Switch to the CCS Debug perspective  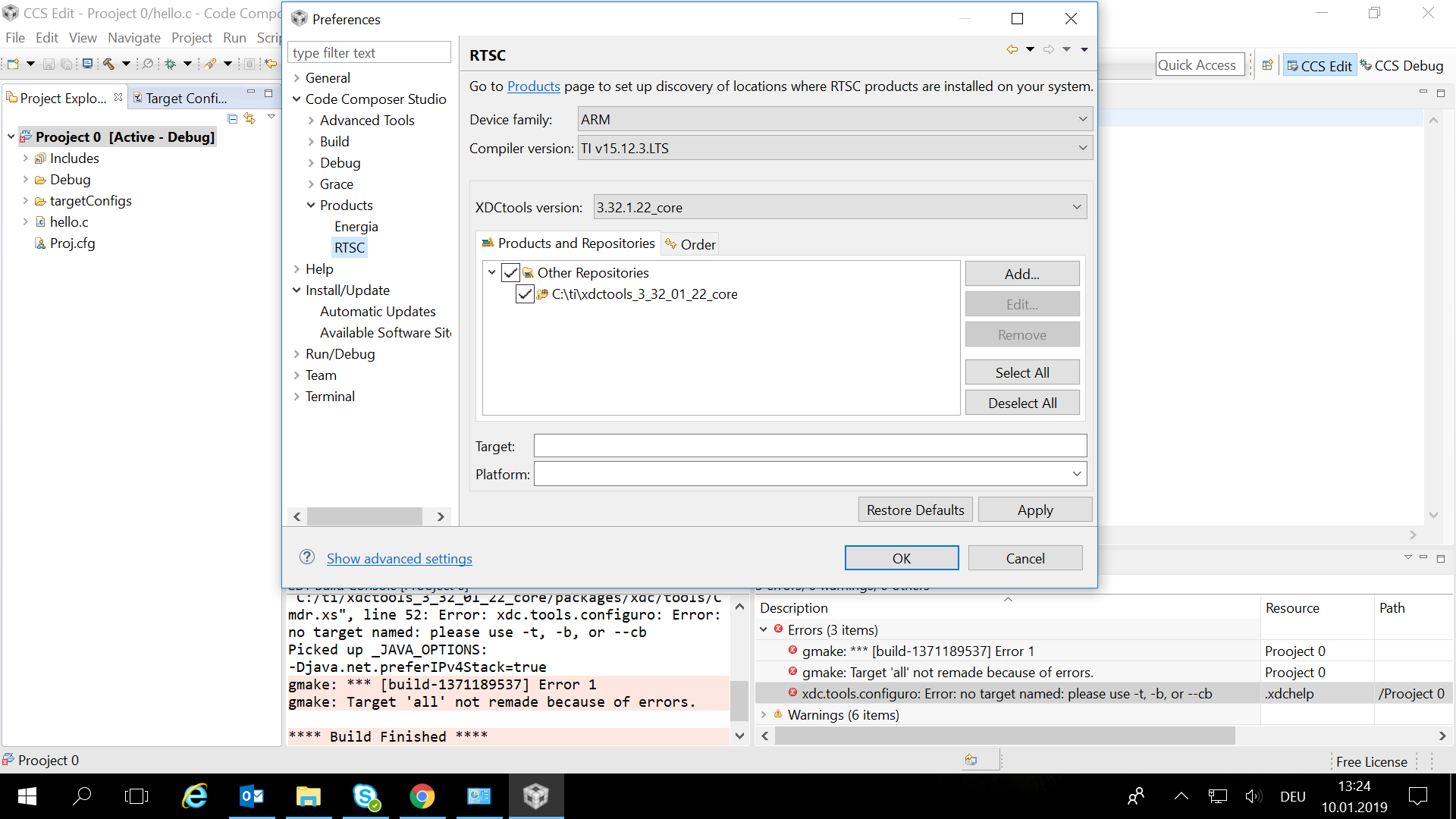click(1401, 66)
